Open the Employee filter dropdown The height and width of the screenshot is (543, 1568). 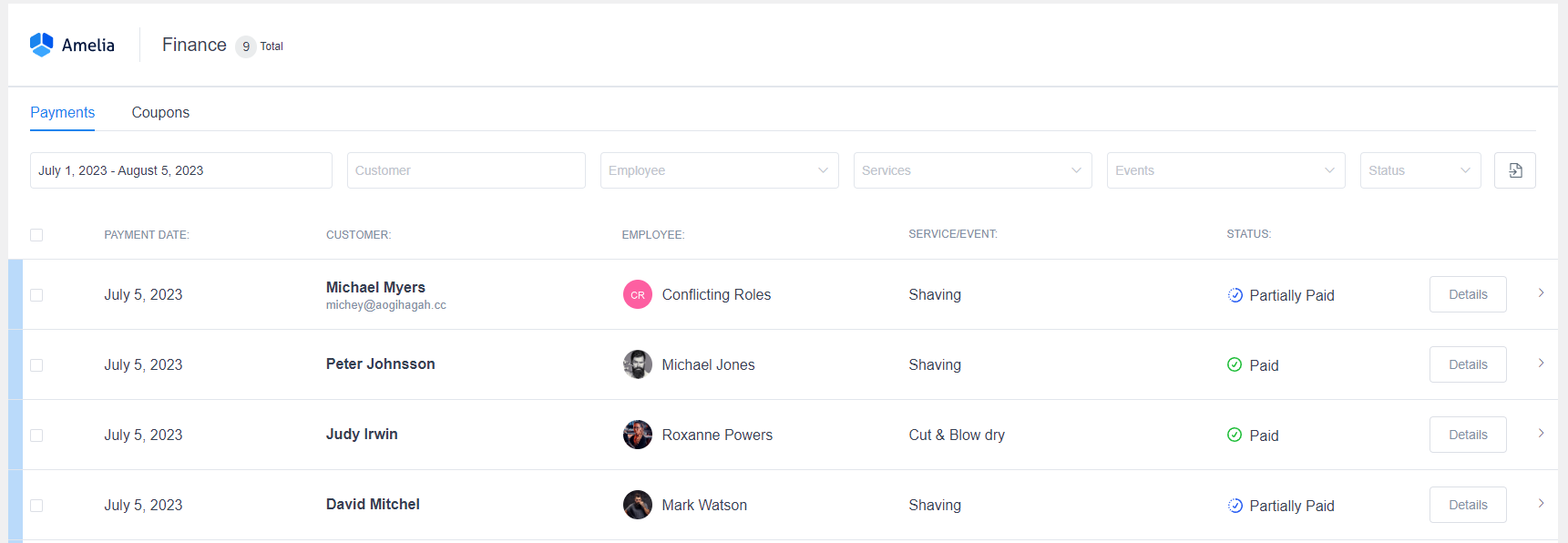point(719,170)
